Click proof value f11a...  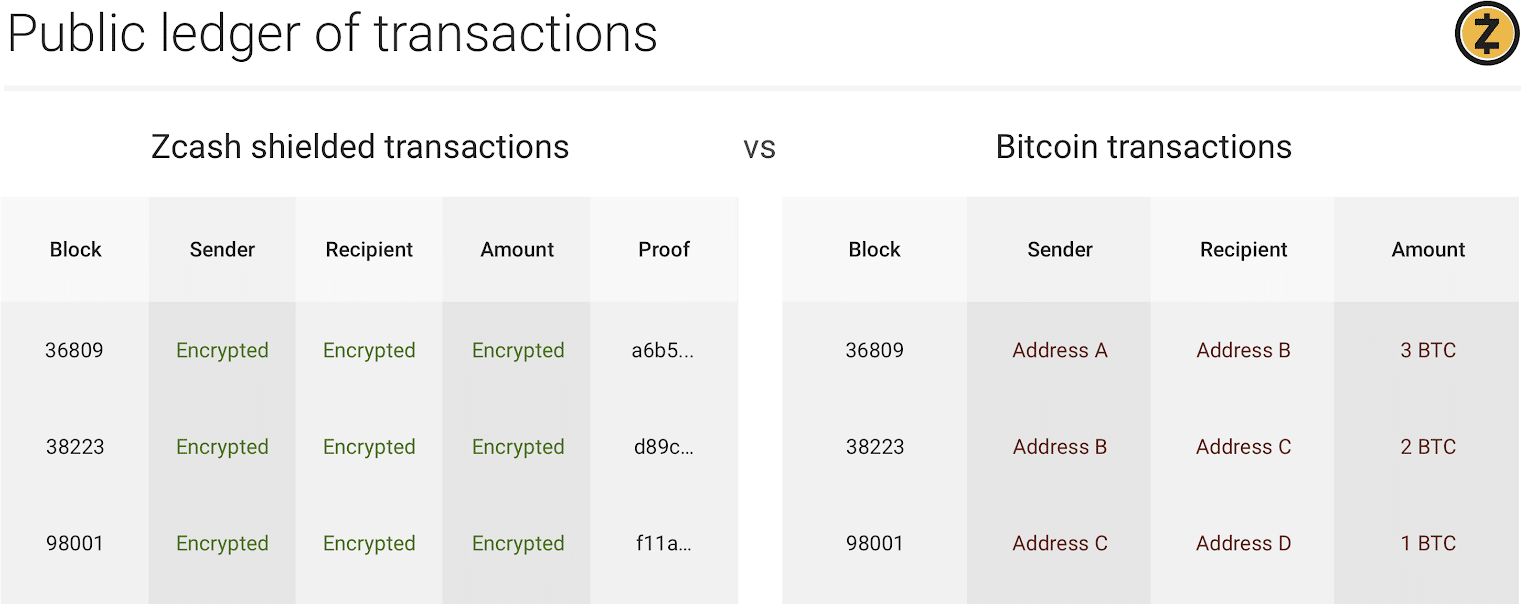[663, 544]
